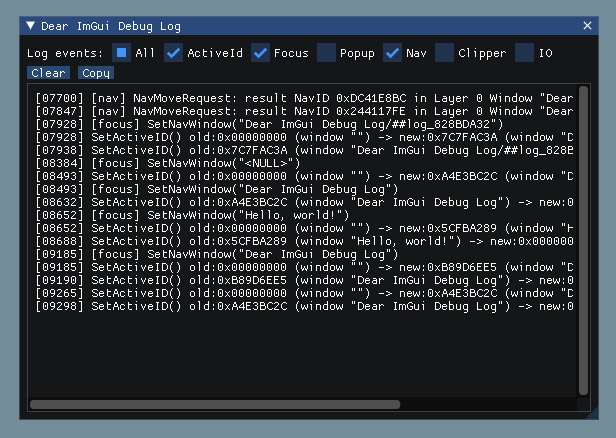Screen dimensions: 616x438
Task: Click the [08652] SetActiveID line
Action: (304, 228)
